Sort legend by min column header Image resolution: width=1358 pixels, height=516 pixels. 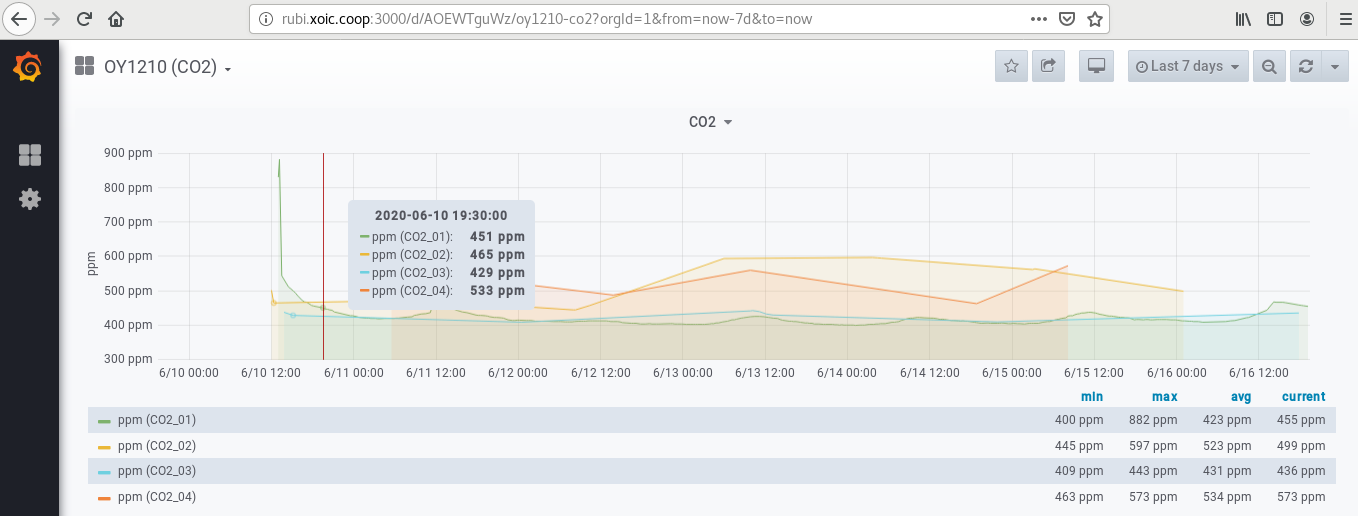click(1092, 397)
